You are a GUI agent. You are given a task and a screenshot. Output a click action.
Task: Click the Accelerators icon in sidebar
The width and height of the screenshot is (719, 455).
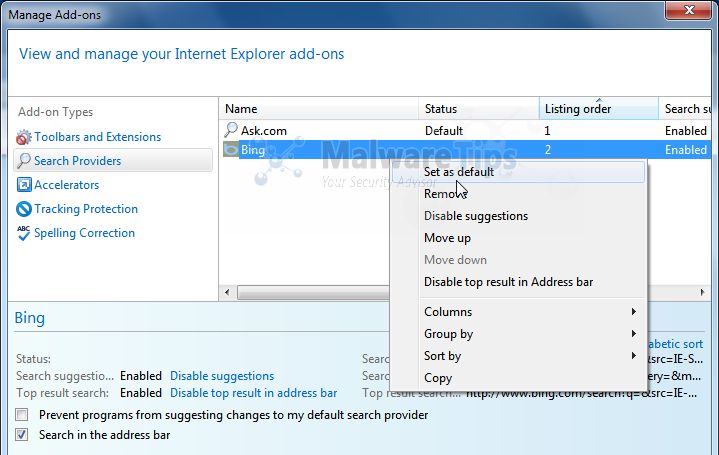point(24,185)
